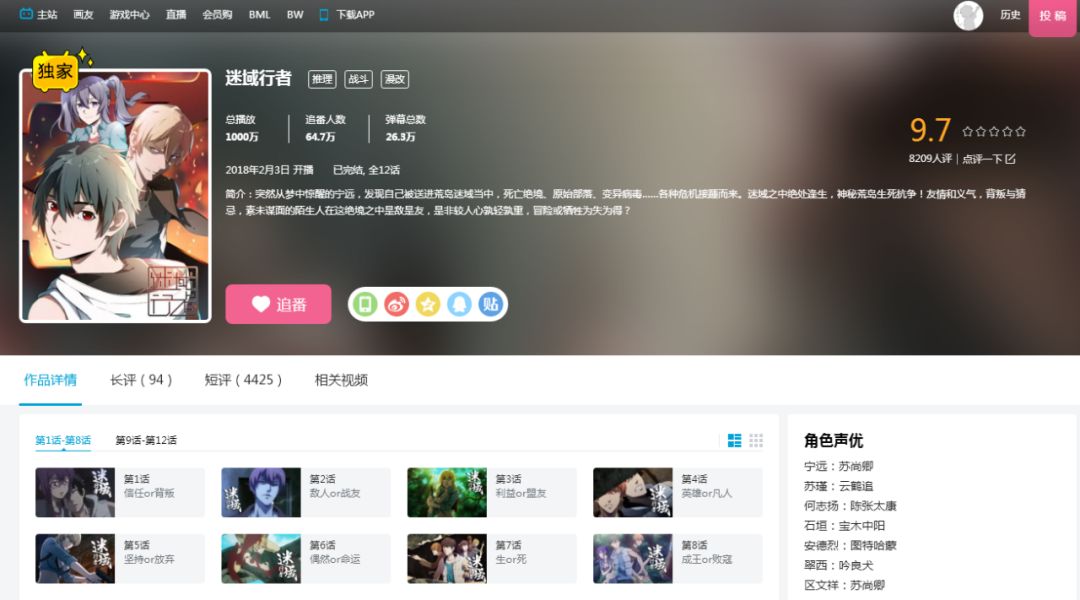
Task: Click the 2018年2月3日 开播 date text
Action: (269, 170)
